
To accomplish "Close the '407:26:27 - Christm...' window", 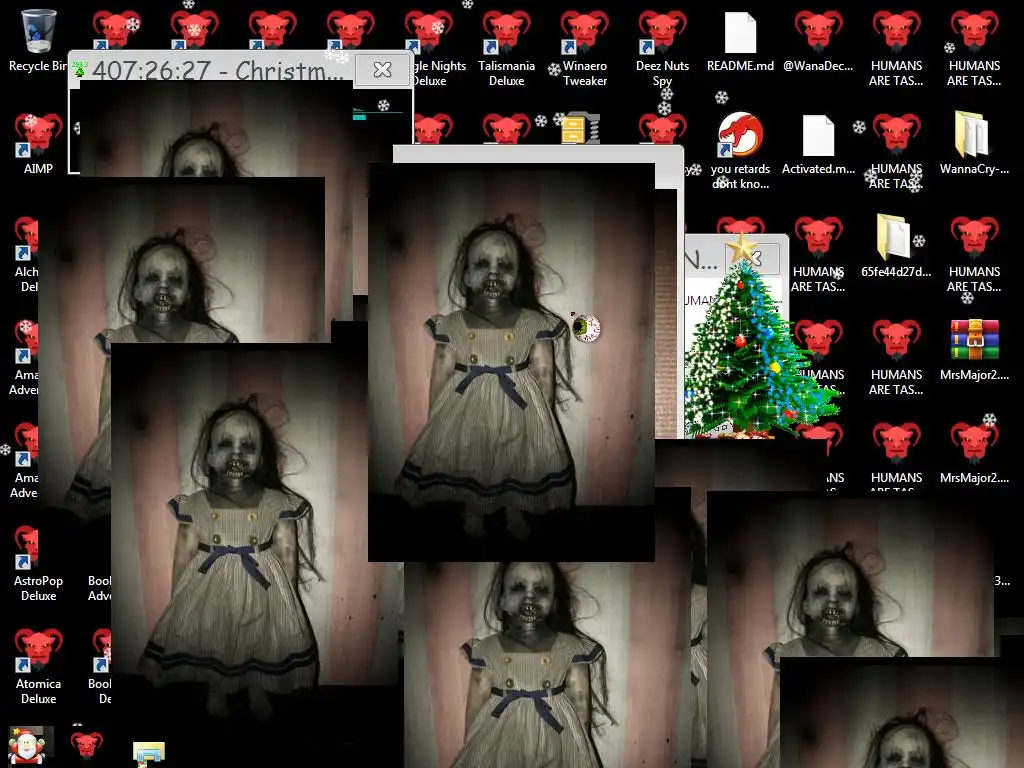I will 382,69.
